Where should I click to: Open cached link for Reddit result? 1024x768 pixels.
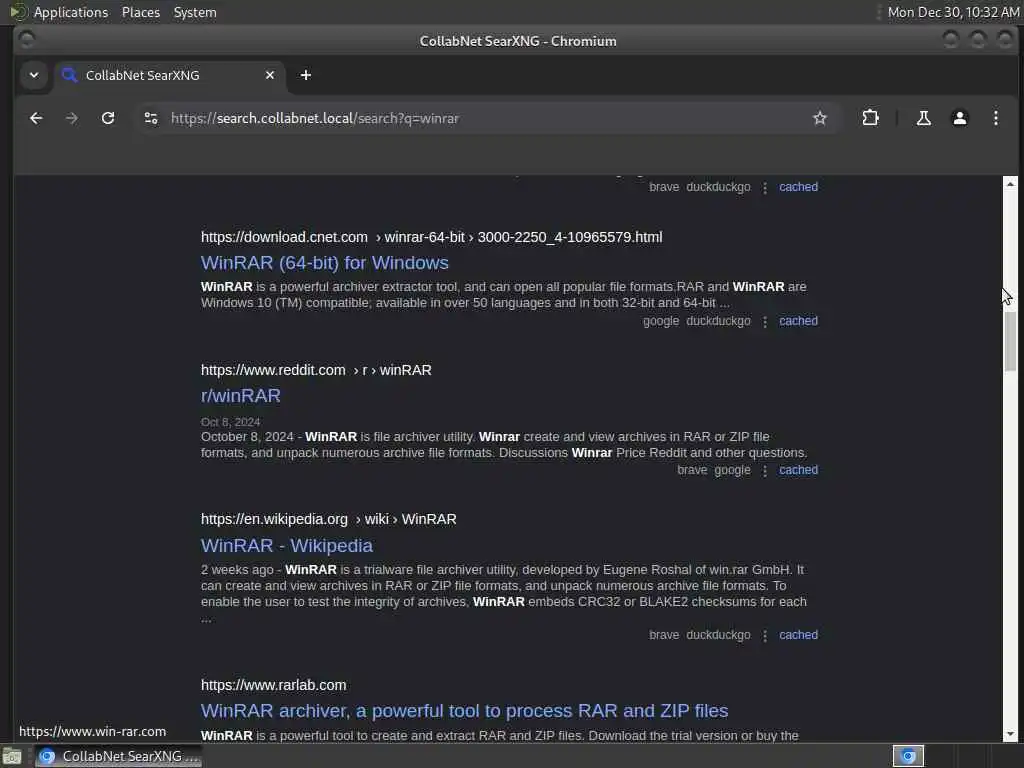798,470
